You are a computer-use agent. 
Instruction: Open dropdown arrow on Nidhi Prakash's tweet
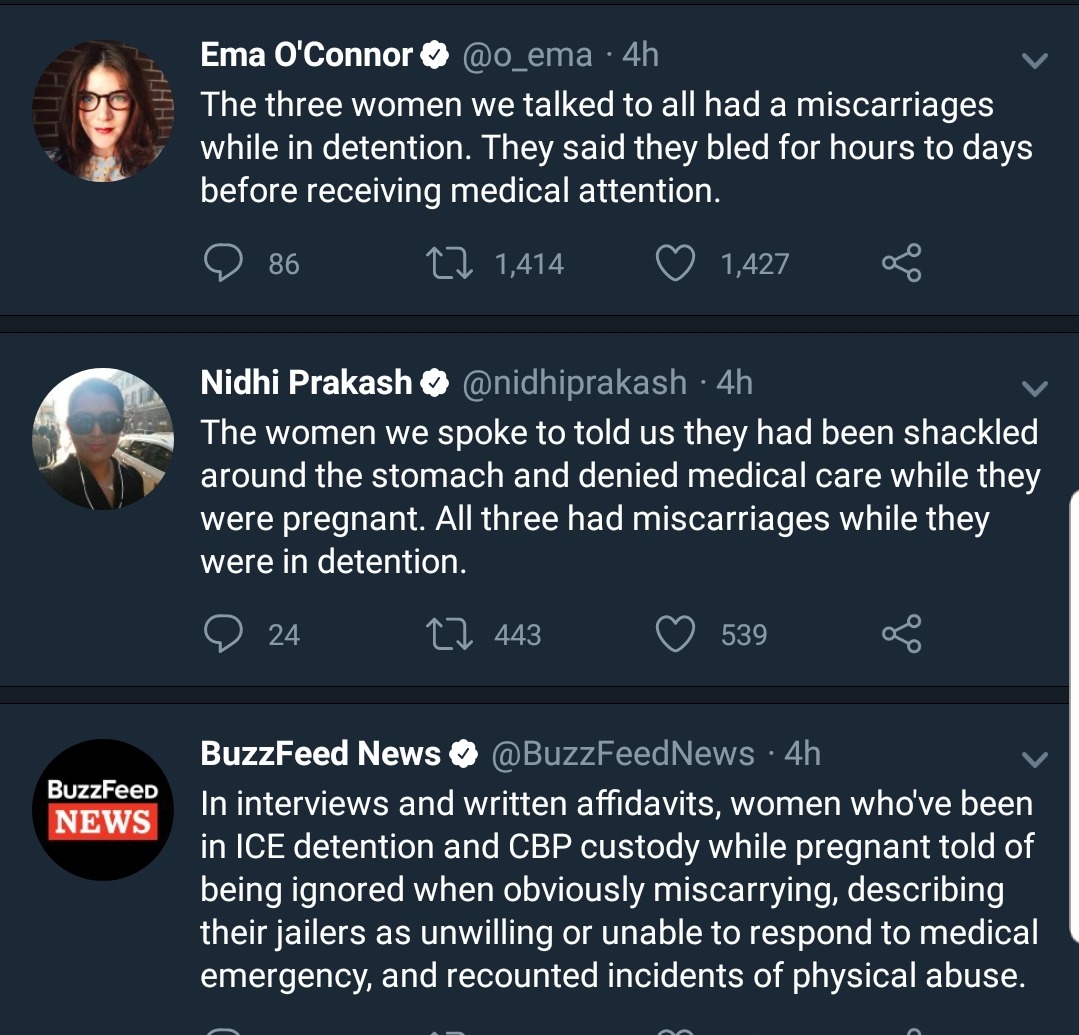point(1035,388)
